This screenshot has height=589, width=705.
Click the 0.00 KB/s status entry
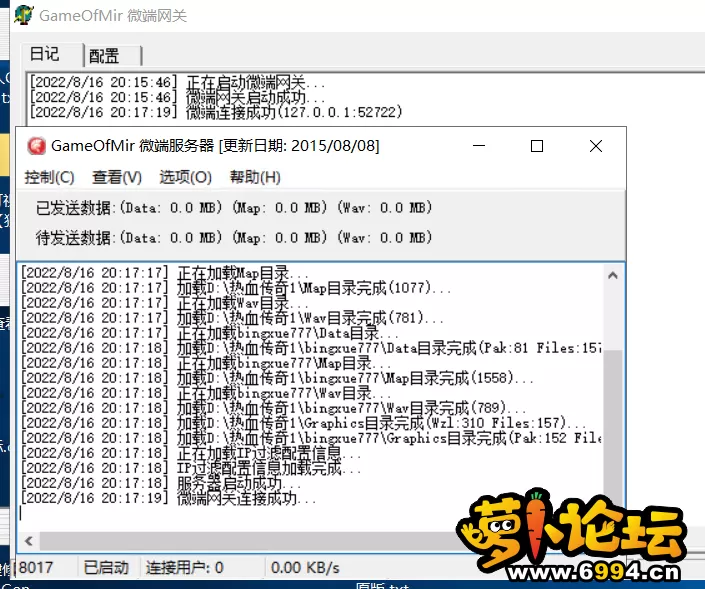(305, 568)
